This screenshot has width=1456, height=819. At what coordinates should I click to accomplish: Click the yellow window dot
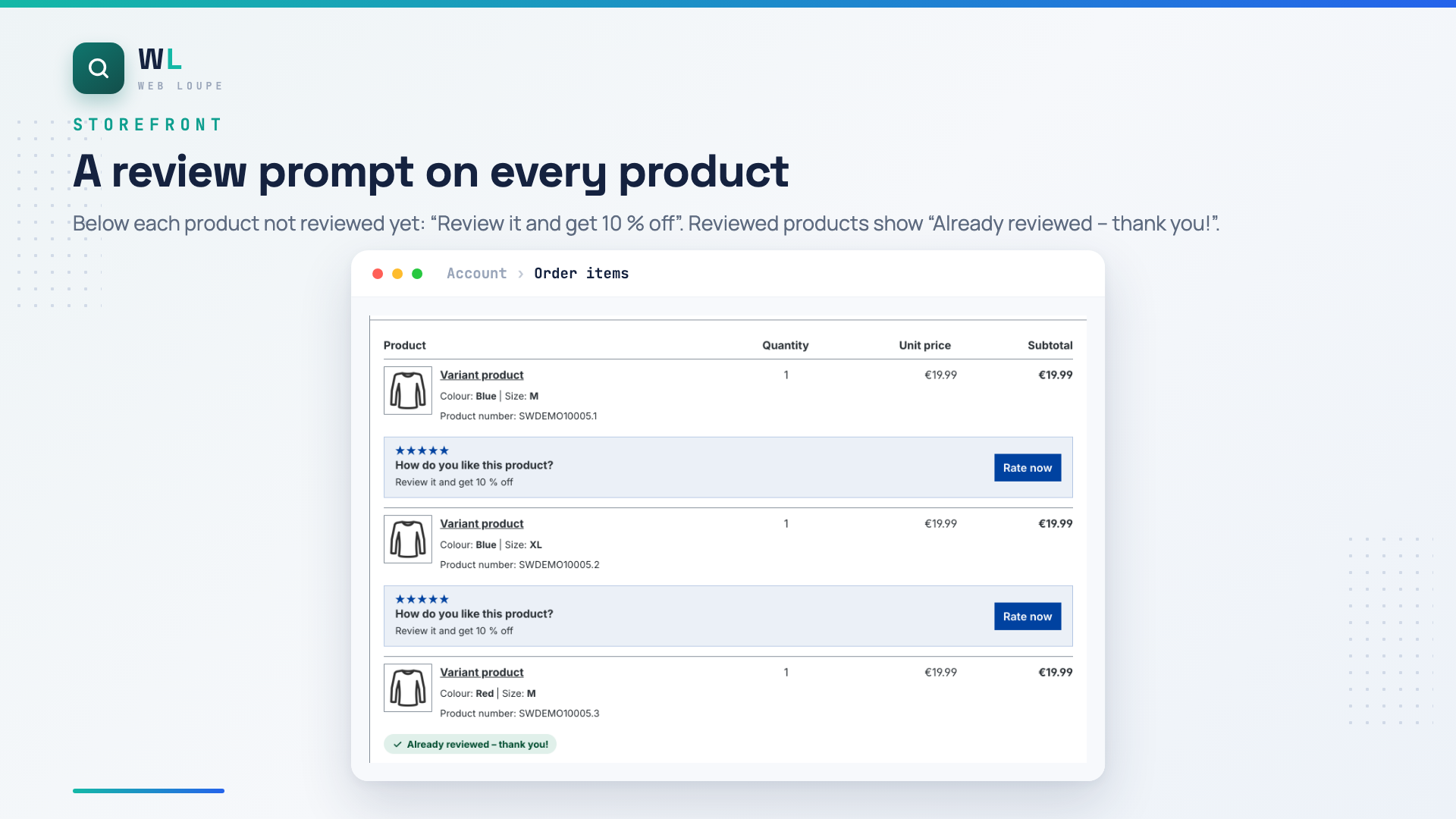[397, 274]
